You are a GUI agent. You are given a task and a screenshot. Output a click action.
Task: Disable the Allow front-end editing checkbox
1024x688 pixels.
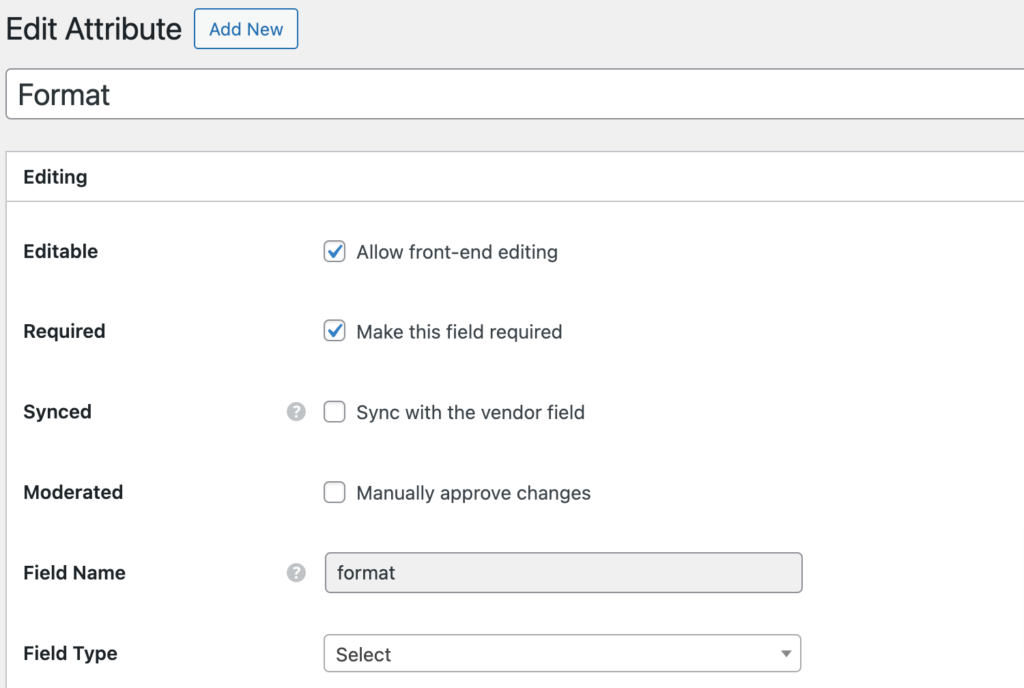click(x=334, y=251)
